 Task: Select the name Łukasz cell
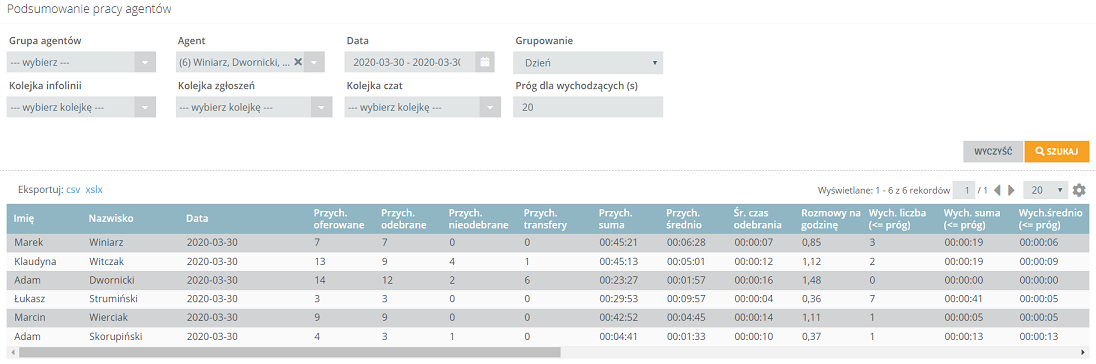pyautogui.click(x=29, y=299)
